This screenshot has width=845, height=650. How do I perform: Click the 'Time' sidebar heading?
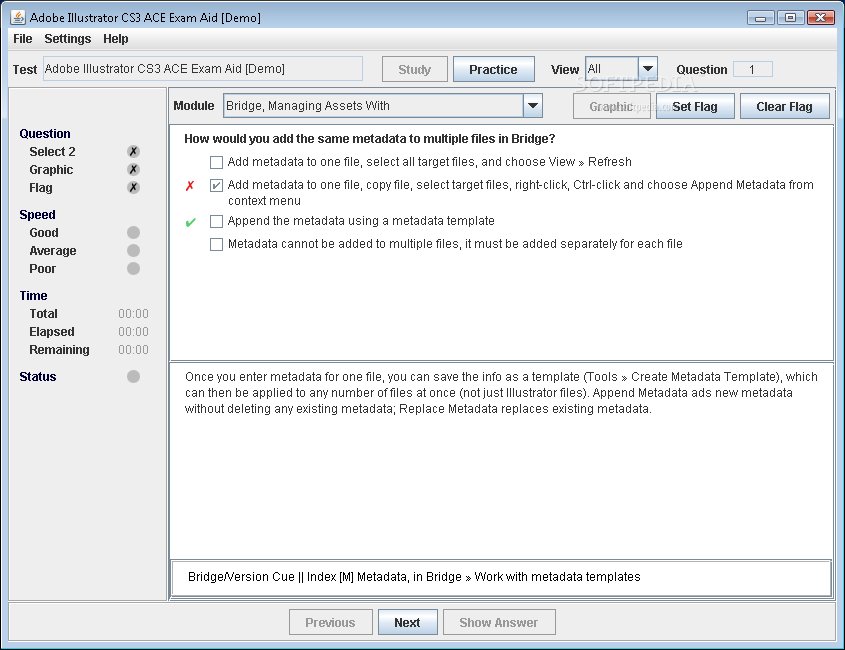(x=33, y=295)
